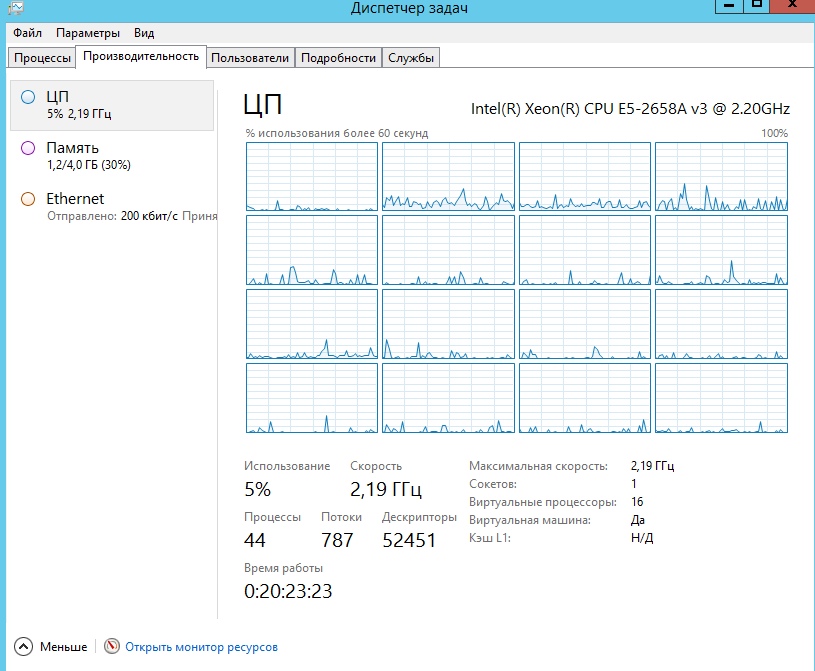815x671 pixels.
Task: Click the usage value 5%
Action: (257, 489)
